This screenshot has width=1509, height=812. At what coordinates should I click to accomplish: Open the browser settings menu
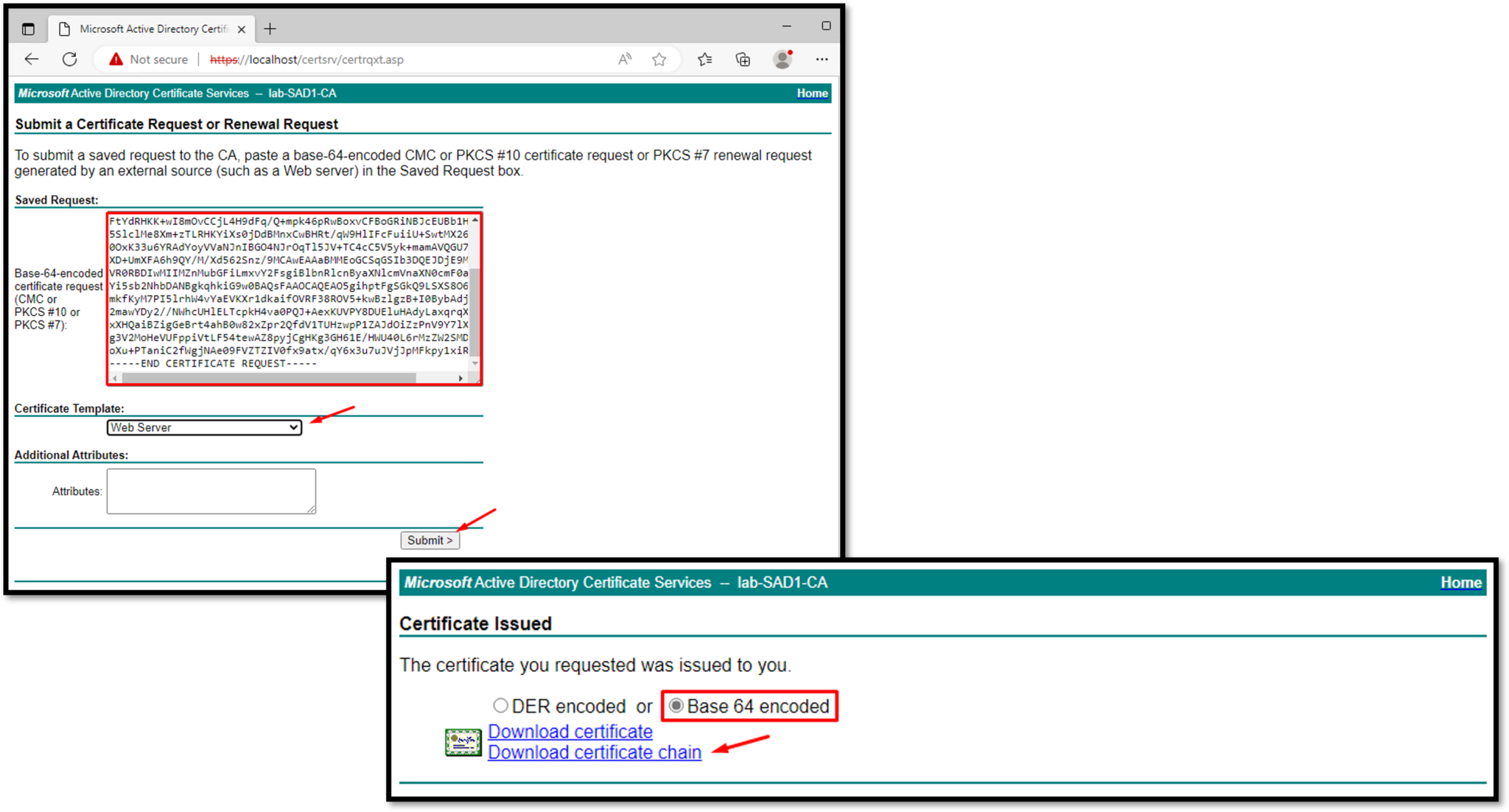tap(822, 59)
